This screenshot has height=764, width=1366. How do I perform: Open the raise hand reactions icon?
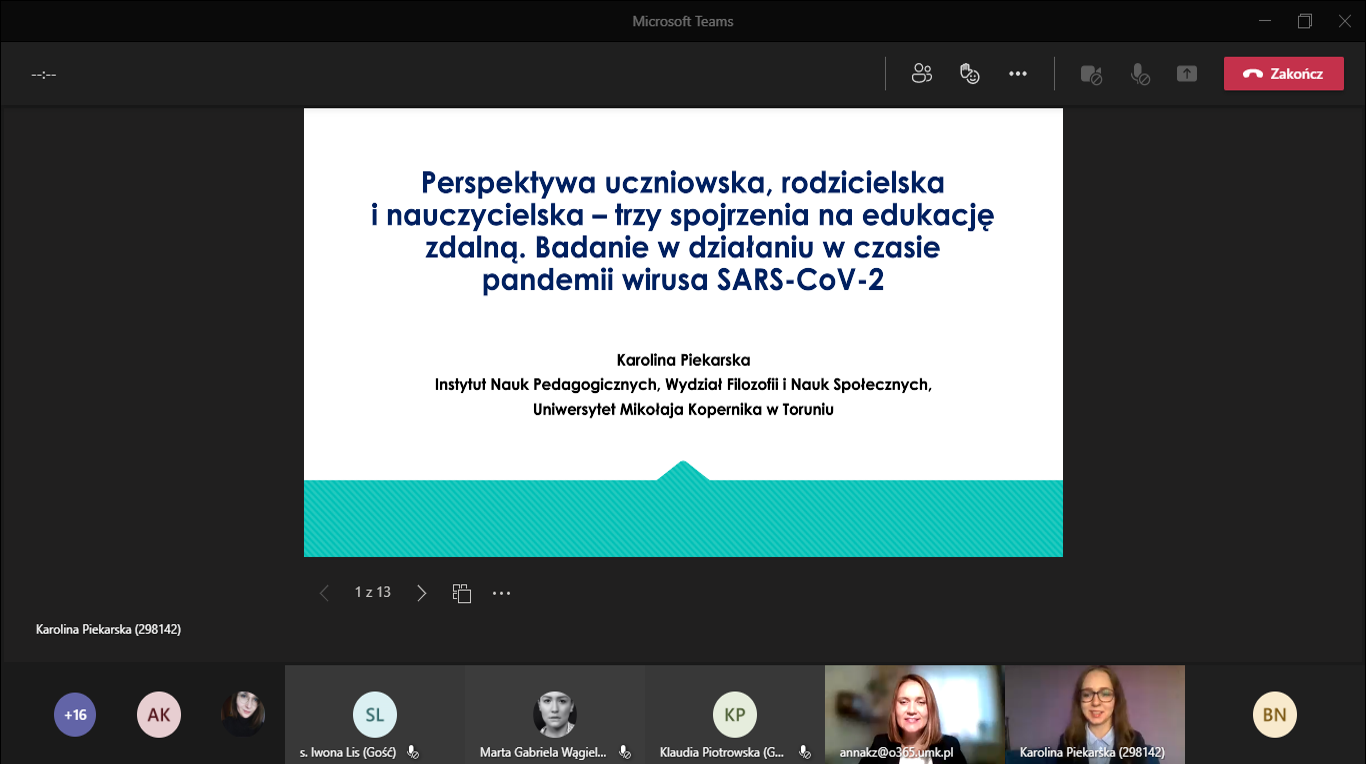coord(969,73)
